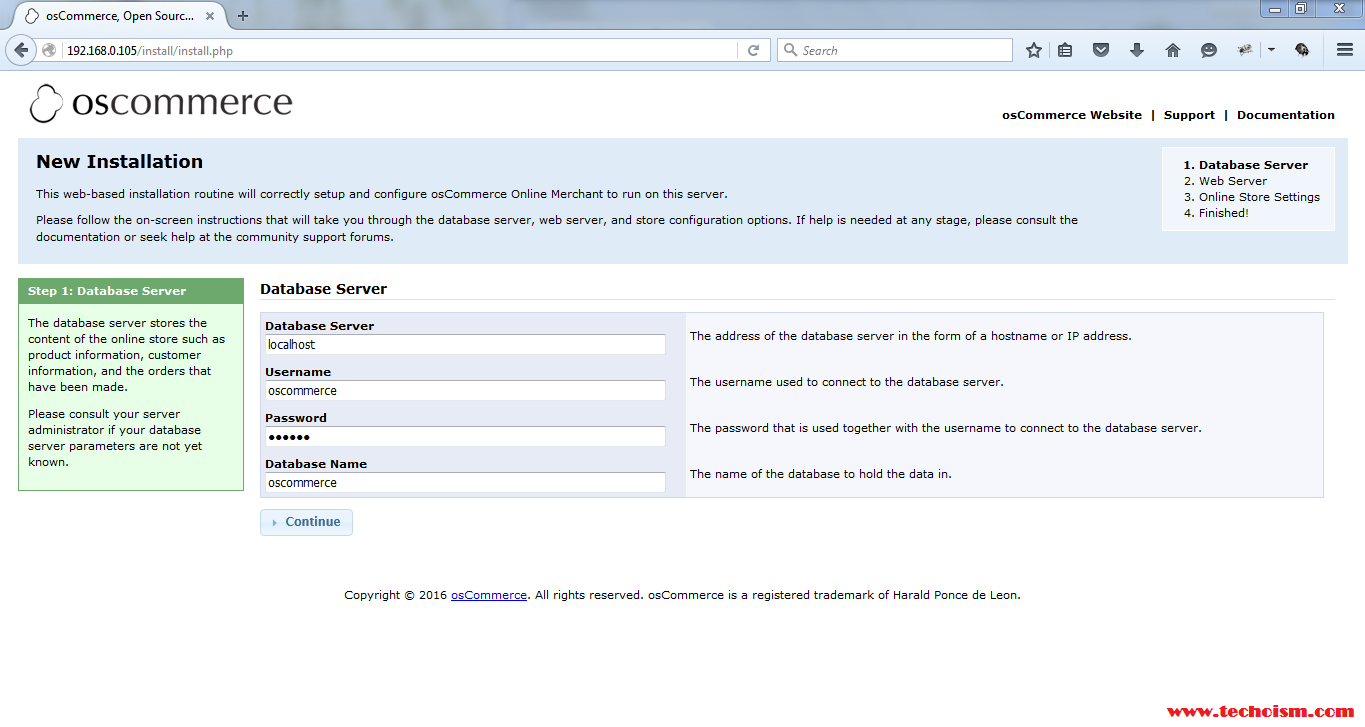Open the osCommerce footer link
The height and width of the screenshot is (727, 1365).
click(489, 595)
